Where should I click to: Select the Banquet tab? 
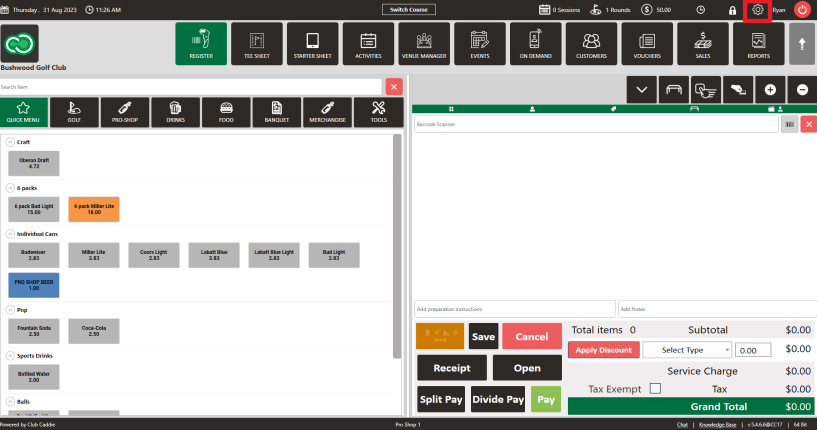(277, 112)
